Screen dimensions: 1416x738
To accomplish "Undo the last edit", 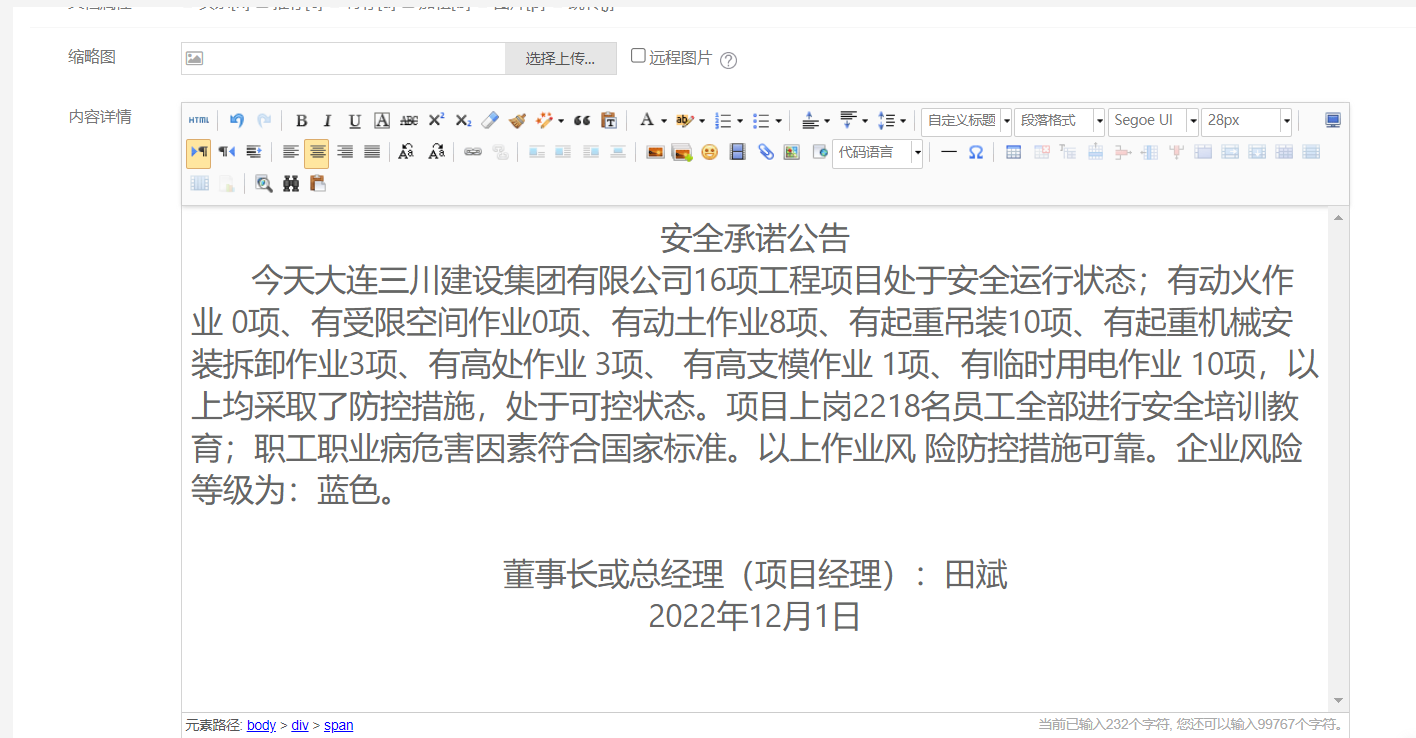I will (x=237, y=121).
